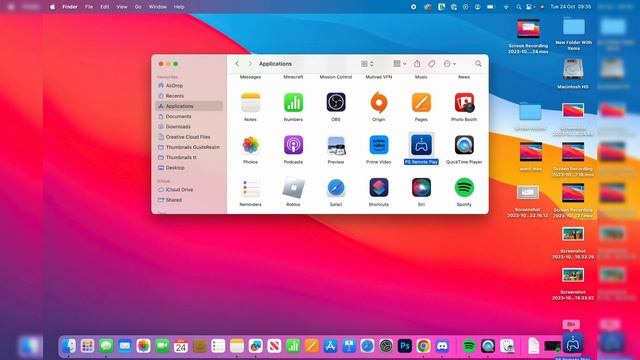Select the Photos app in Finder window
The width and height of the screenshot is (640, 360).
click(x=250, y=145)
